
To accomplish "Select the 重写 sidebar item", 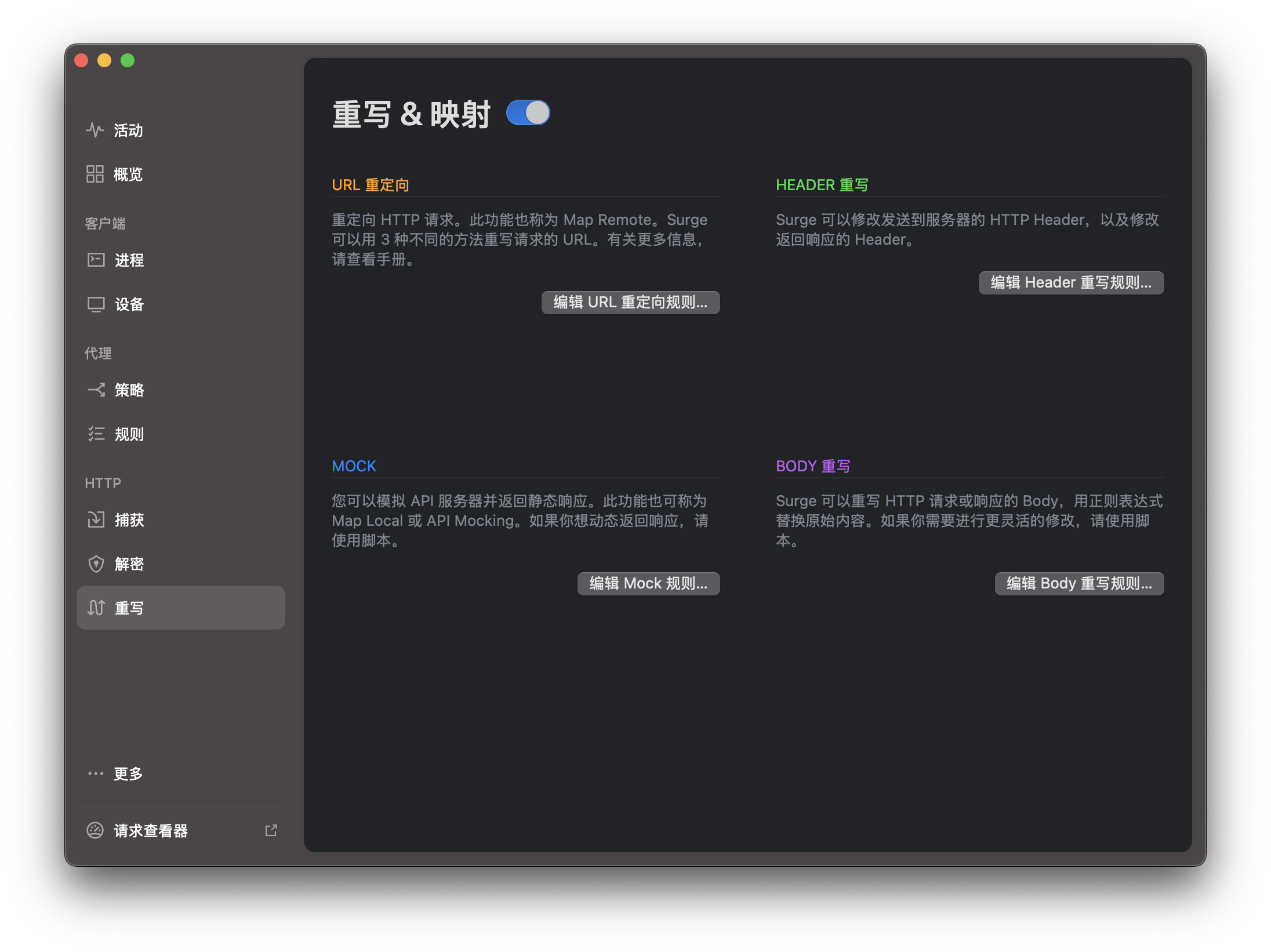I will pyautogui.click(x=180, y=608).
